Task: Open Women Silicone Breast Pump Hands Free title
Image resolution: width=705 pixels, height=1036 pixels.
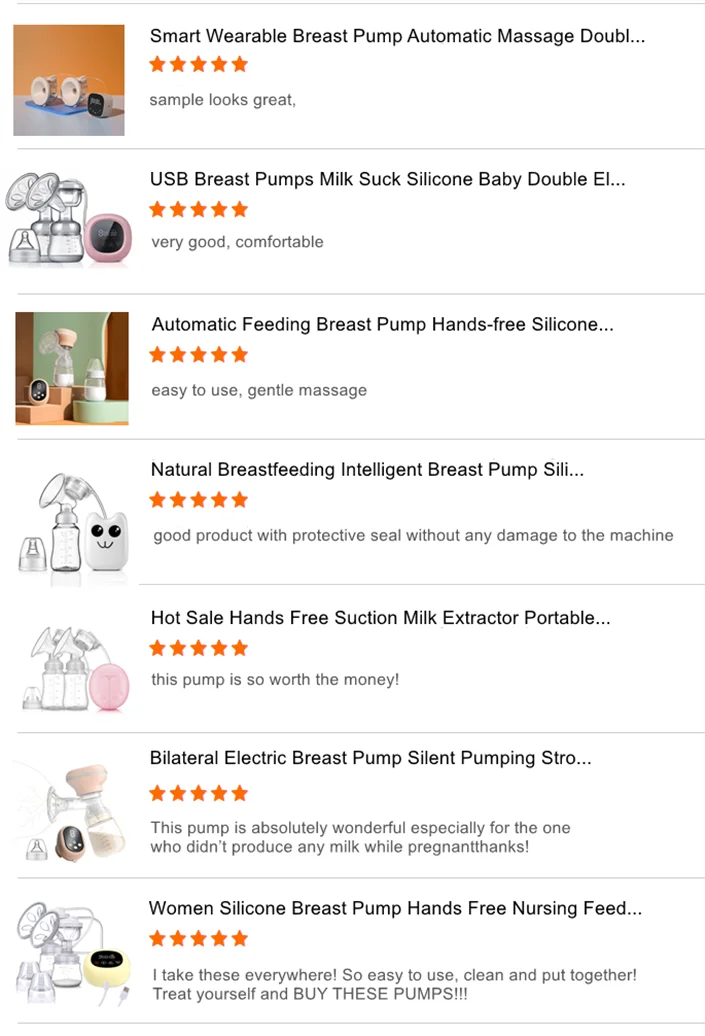Action: 395,908
